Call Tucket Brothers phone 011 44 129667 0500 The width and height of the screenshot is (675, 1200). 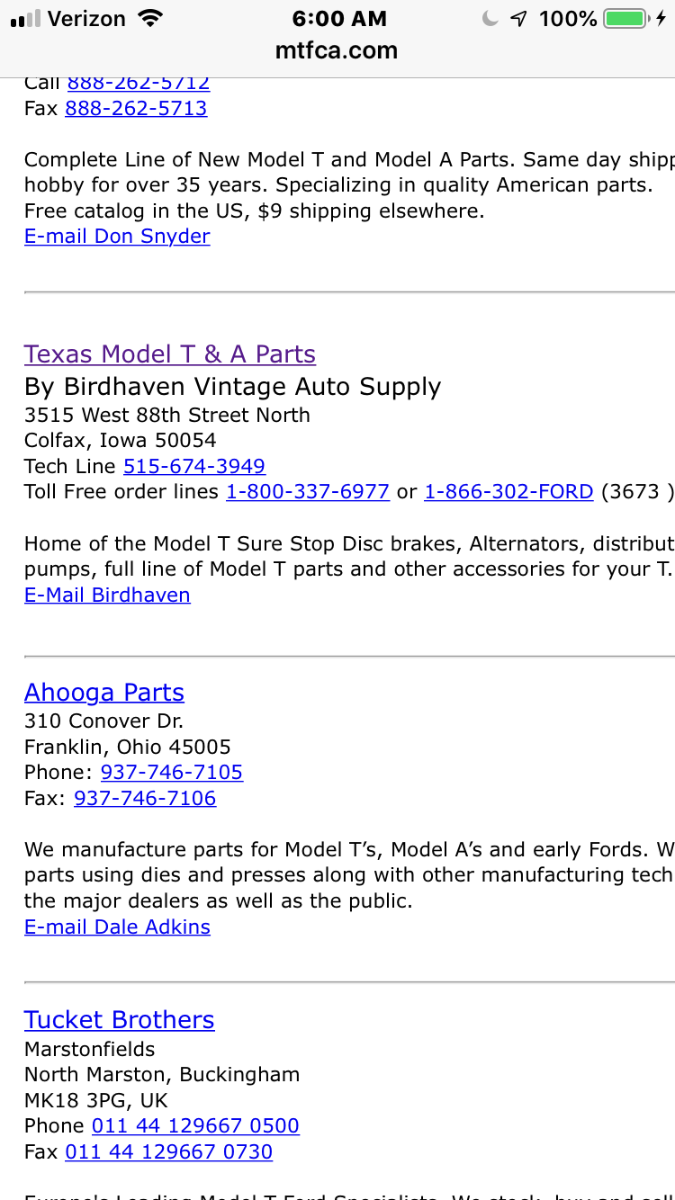196,1125
